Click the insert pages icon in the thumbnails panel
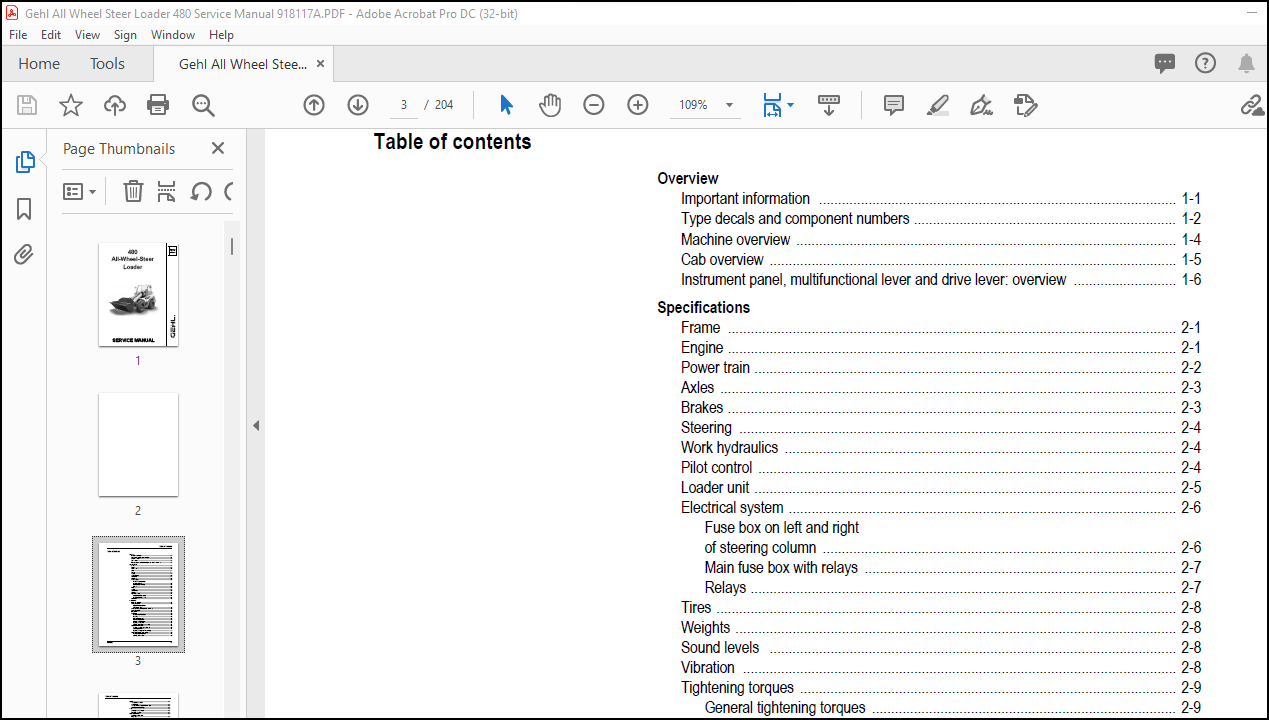 [x=167, y=191]
